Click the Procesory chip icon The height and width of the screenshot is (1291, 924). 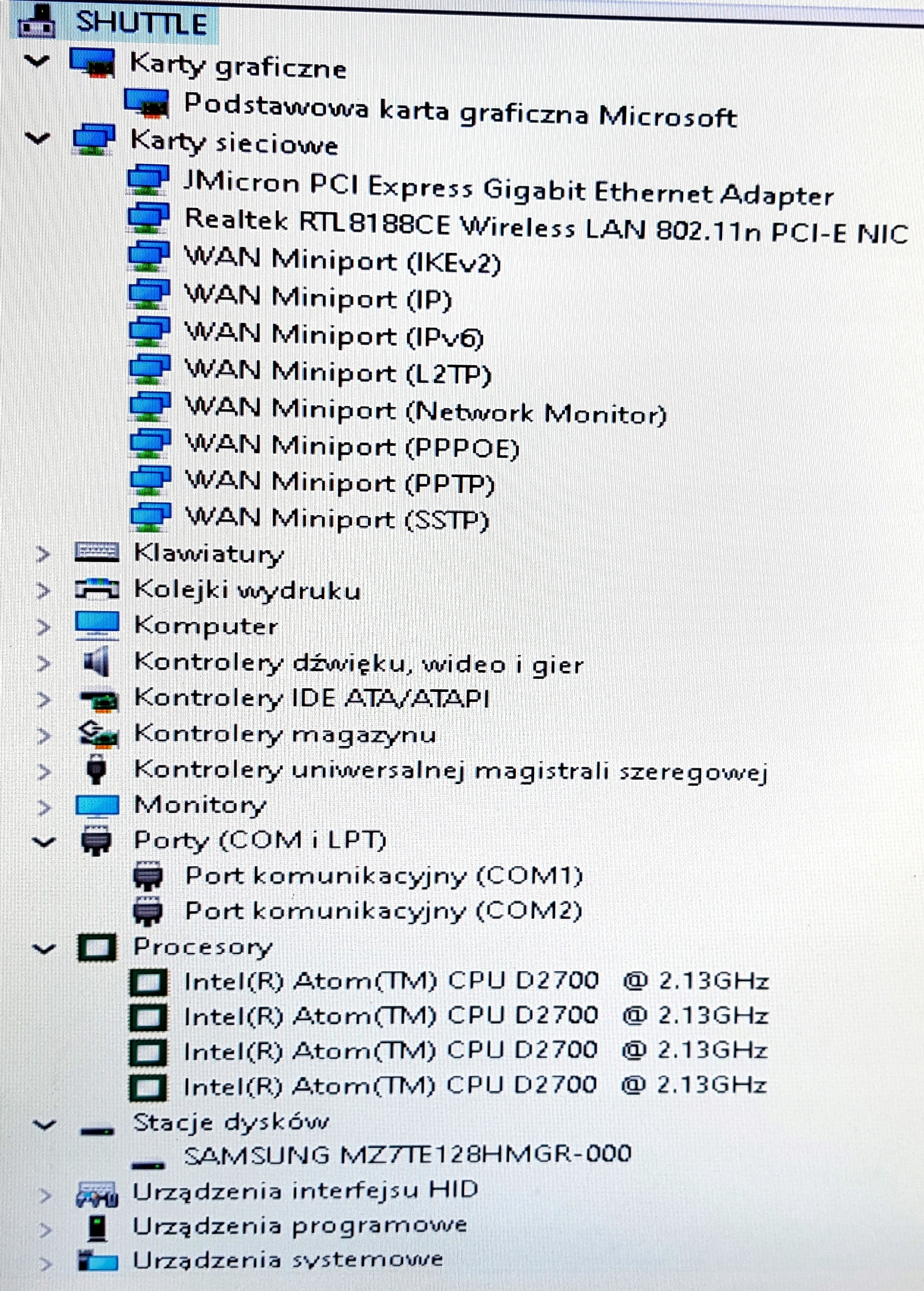[x=97, y=947]
